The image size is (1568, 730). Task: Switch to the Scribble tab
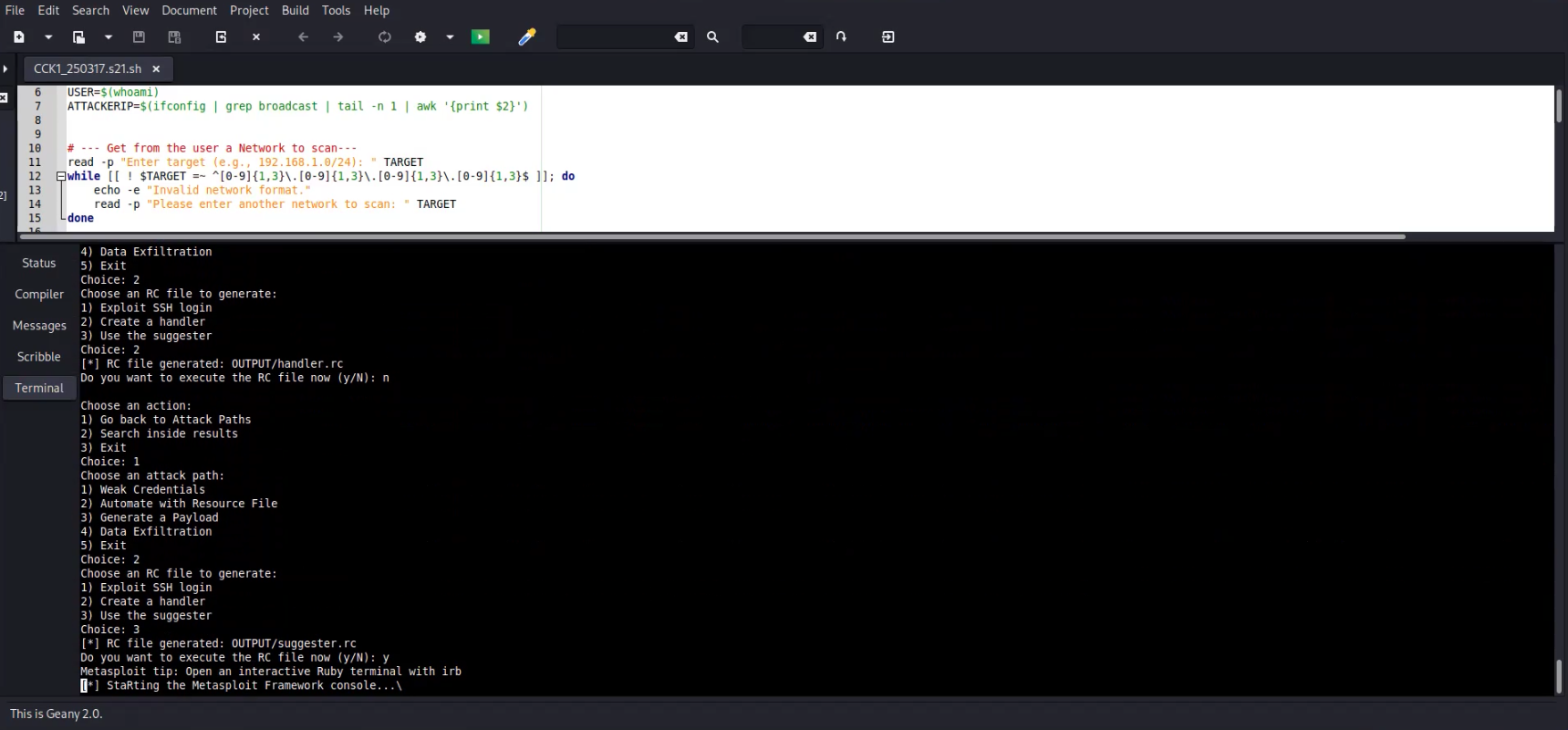[39, 357]
